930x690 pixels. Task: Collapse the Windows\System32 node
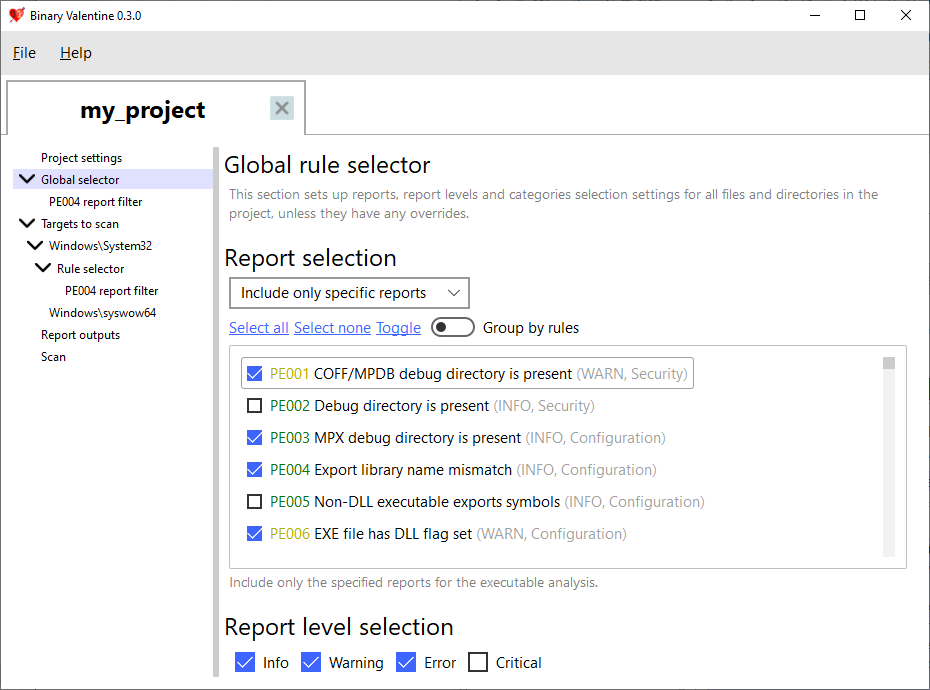pyautogui.click(x=35, y=245)
